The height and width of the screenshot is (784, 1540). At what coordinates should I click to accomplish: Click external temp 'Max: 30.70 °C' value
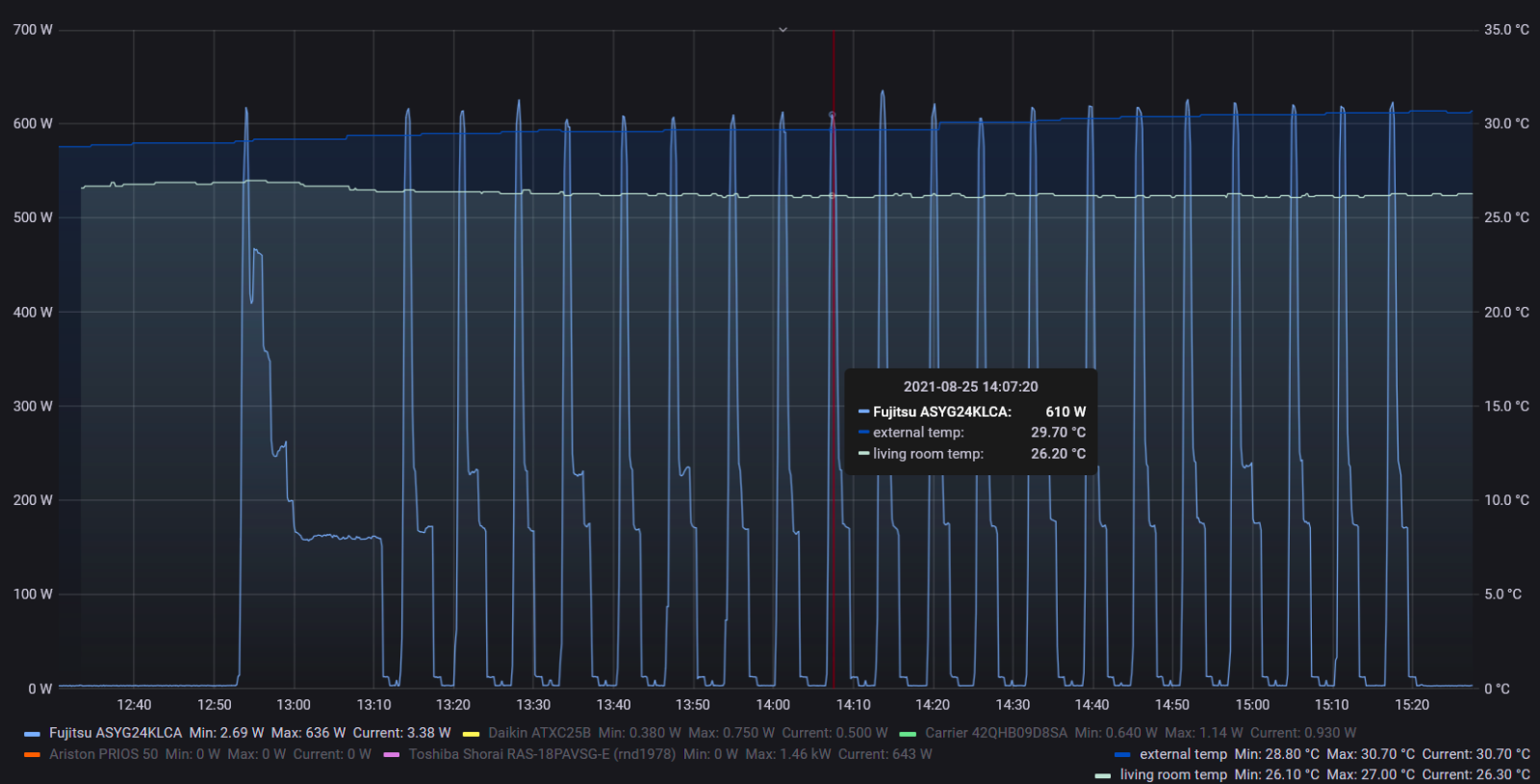(1371, 754)
